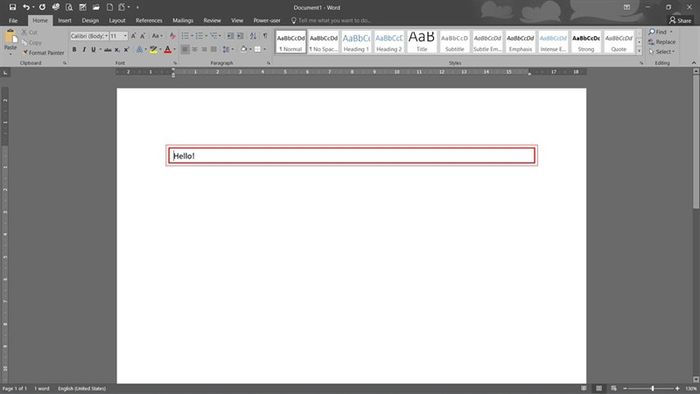700x394 pixels.
Task: Open the font name dropdown Calibri (Body)
Action: pos(106,36)
